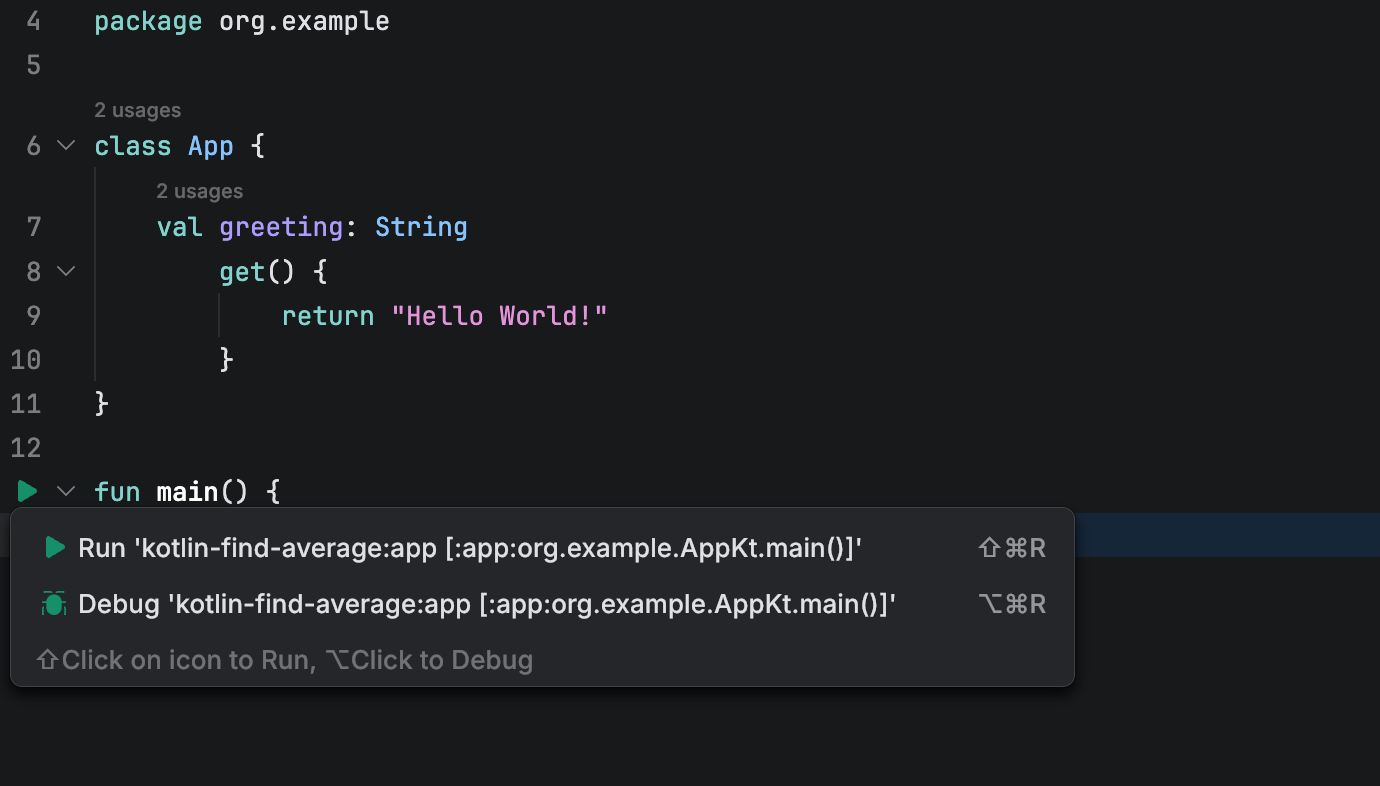Click the green Run gutter icon beside main()
The height and width of the screenshot is (786, 1380).
tap(25, 490)
